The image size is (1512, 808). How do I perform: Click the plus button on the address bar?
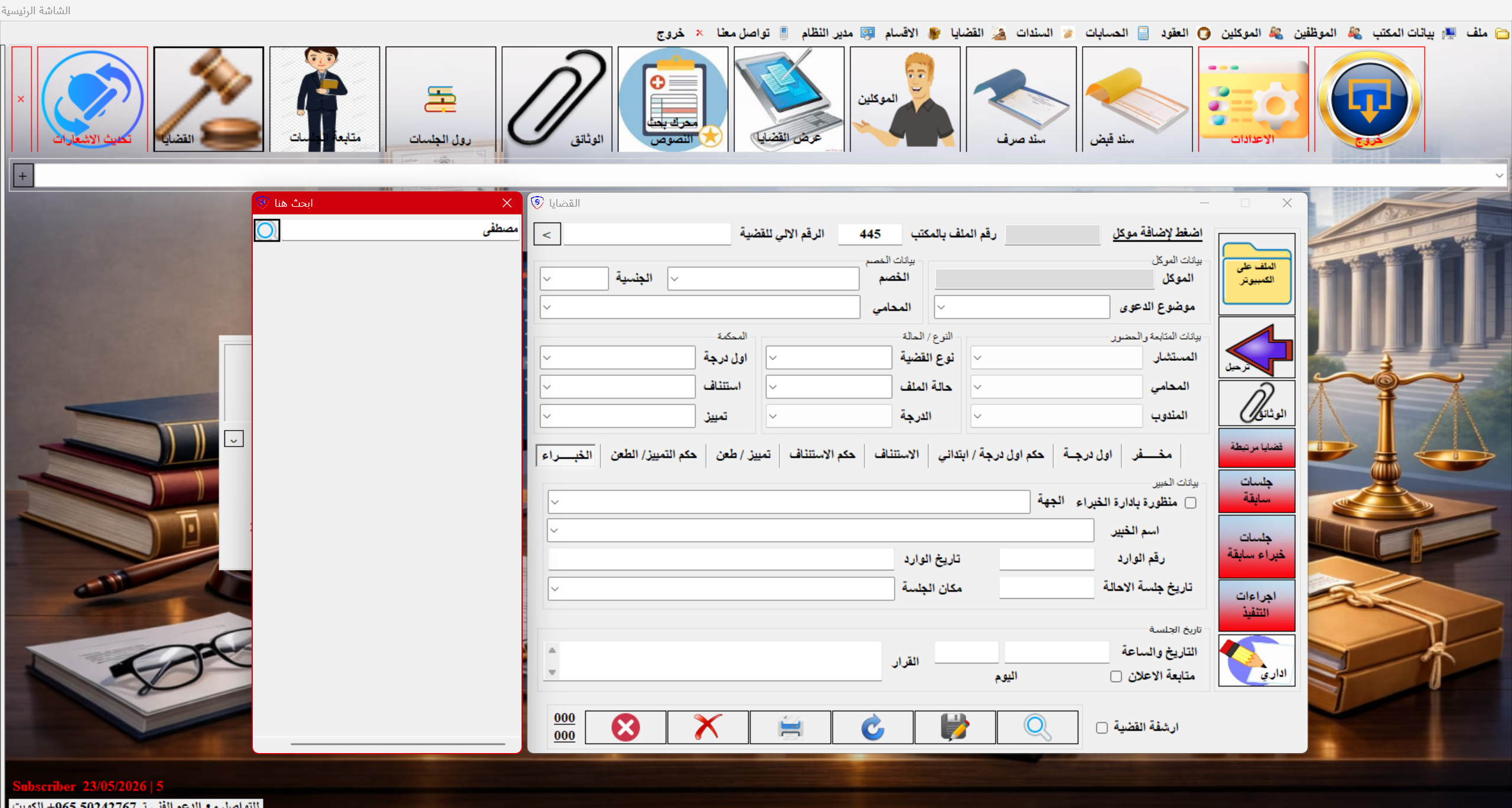22,176
